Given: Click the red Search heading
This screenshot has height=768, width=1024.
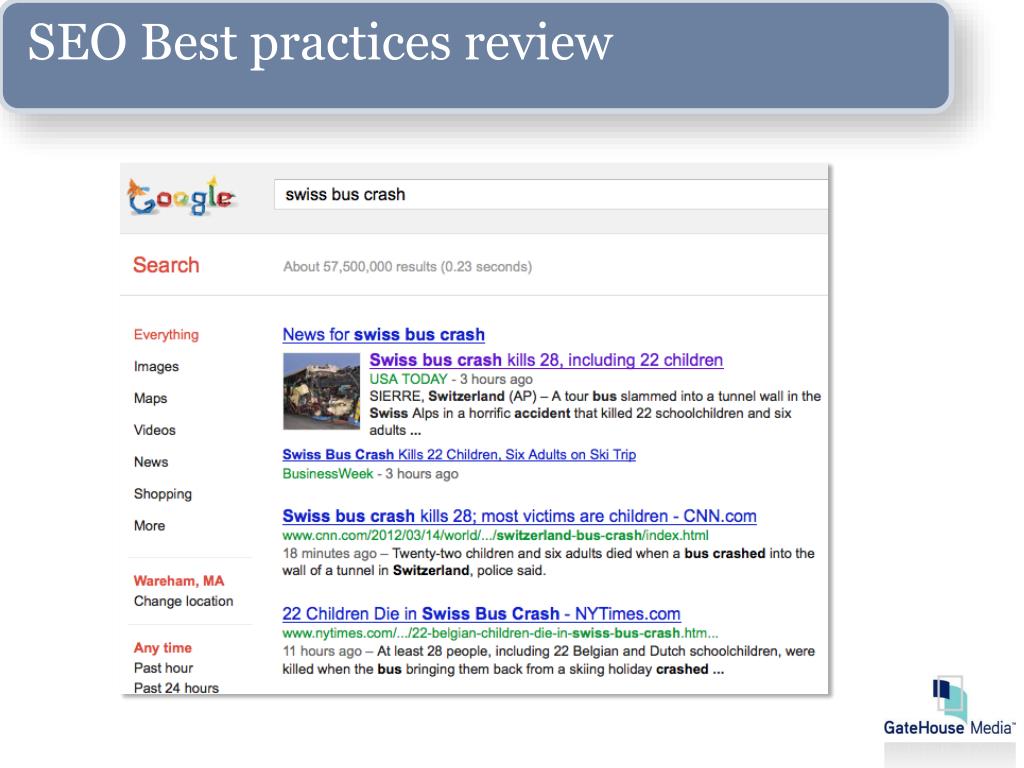Looking at the screenshot, I should point(166,265).
